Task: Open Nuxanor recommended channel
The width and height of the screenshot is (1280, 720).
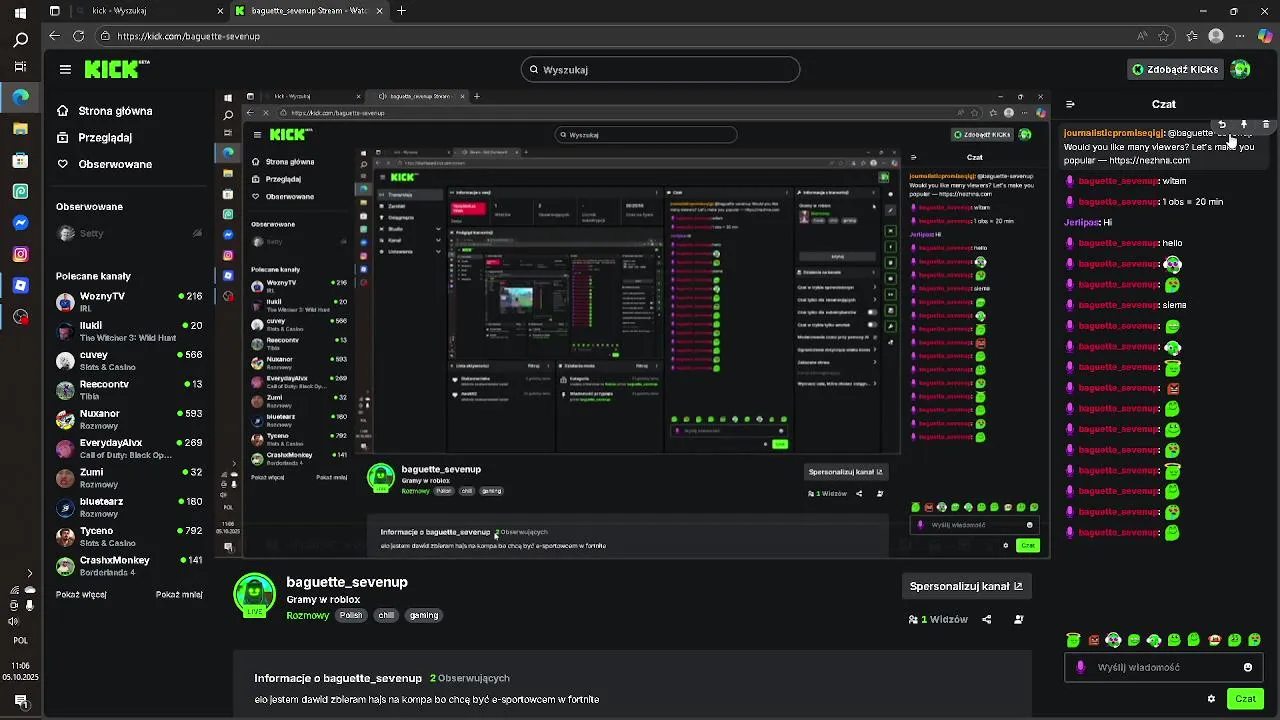Action: coord(130,419)
